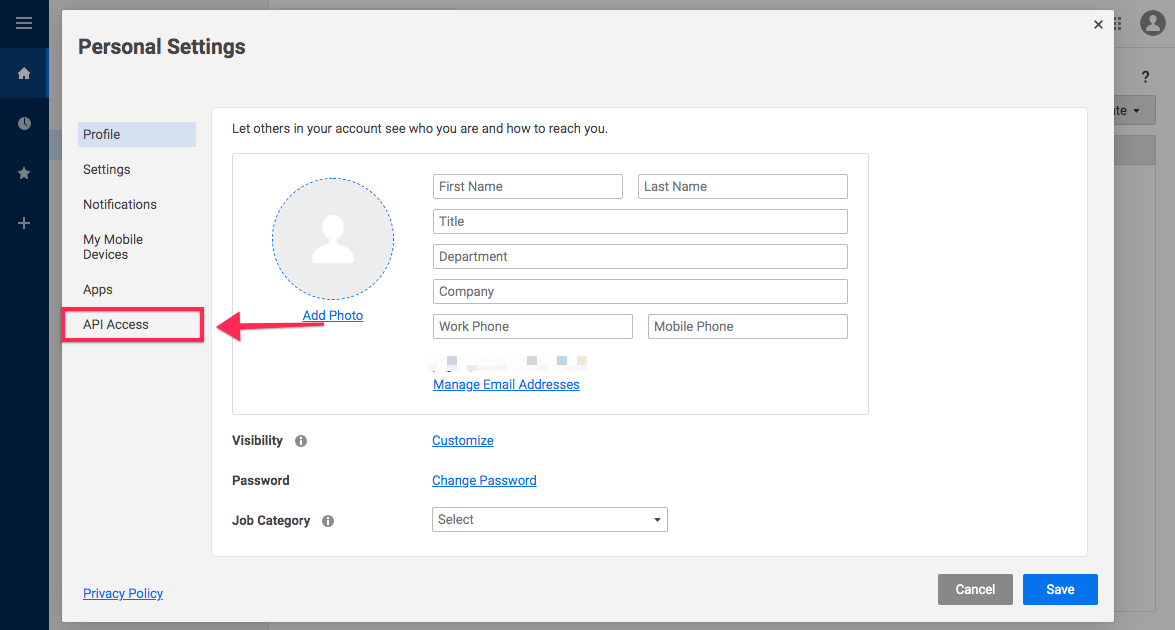Open the Job Category Select dropdown
Image resolution: width=1175 pixels, height=630 pixels.
tap(549, 519)
